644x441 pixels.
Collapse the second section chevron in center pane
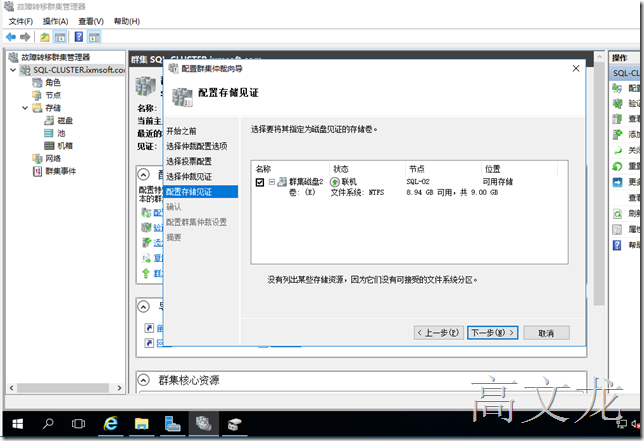click(x=143, y=307)
